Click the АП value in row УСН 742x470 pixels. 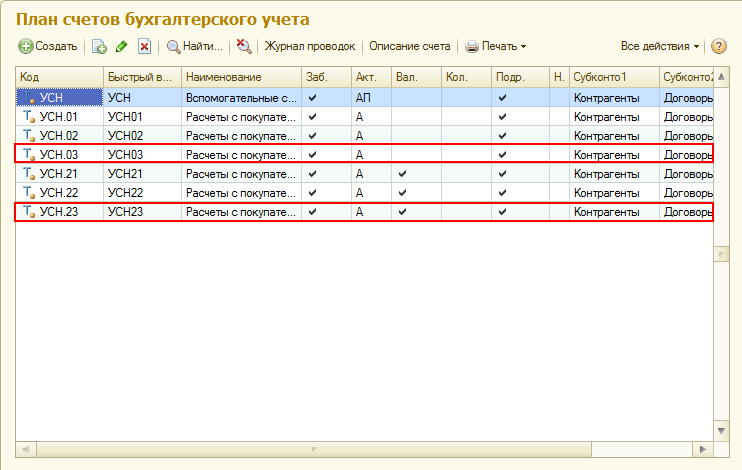(x=363, y=98)
